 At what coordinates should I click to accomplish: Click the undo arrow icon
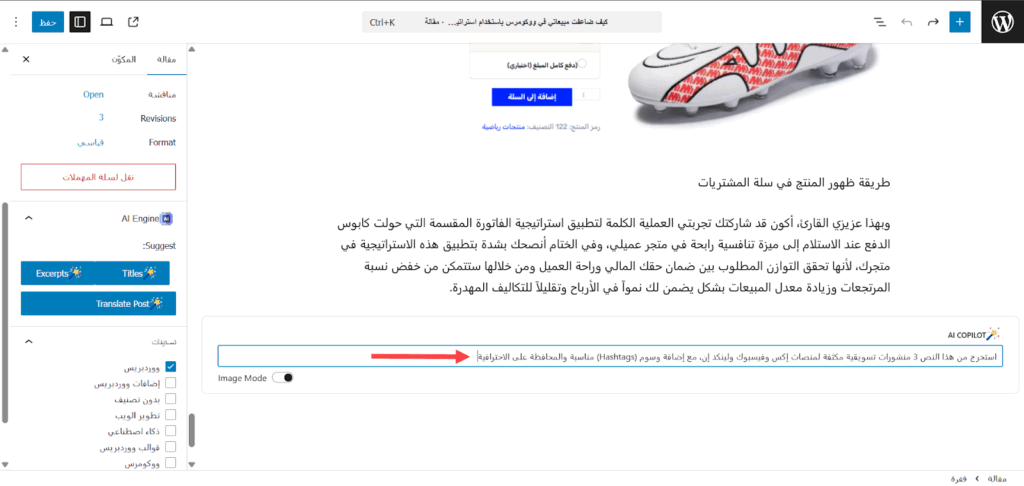pyautogui.click(x=907, y=21)
